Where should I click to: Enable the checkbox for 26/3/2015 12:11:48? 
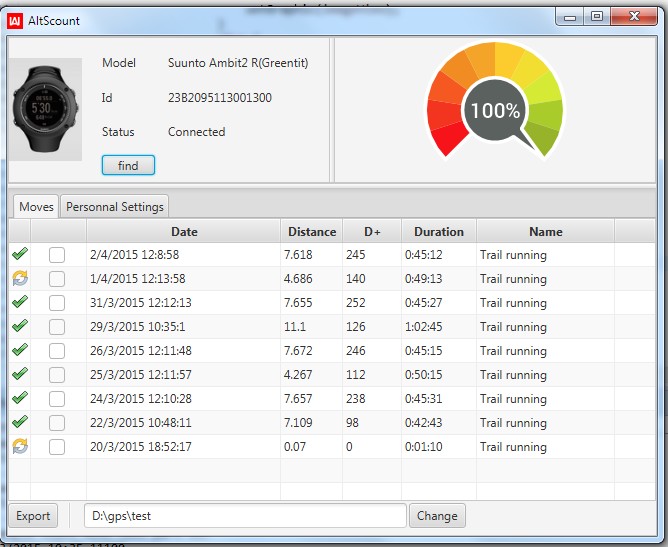[x=57, y=351]
